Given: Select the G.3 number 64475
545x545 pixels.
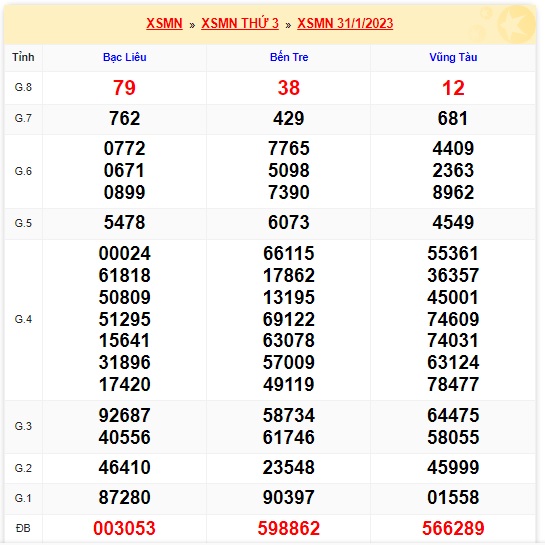Looking at the screenshot, I should (x=453, y=415).
